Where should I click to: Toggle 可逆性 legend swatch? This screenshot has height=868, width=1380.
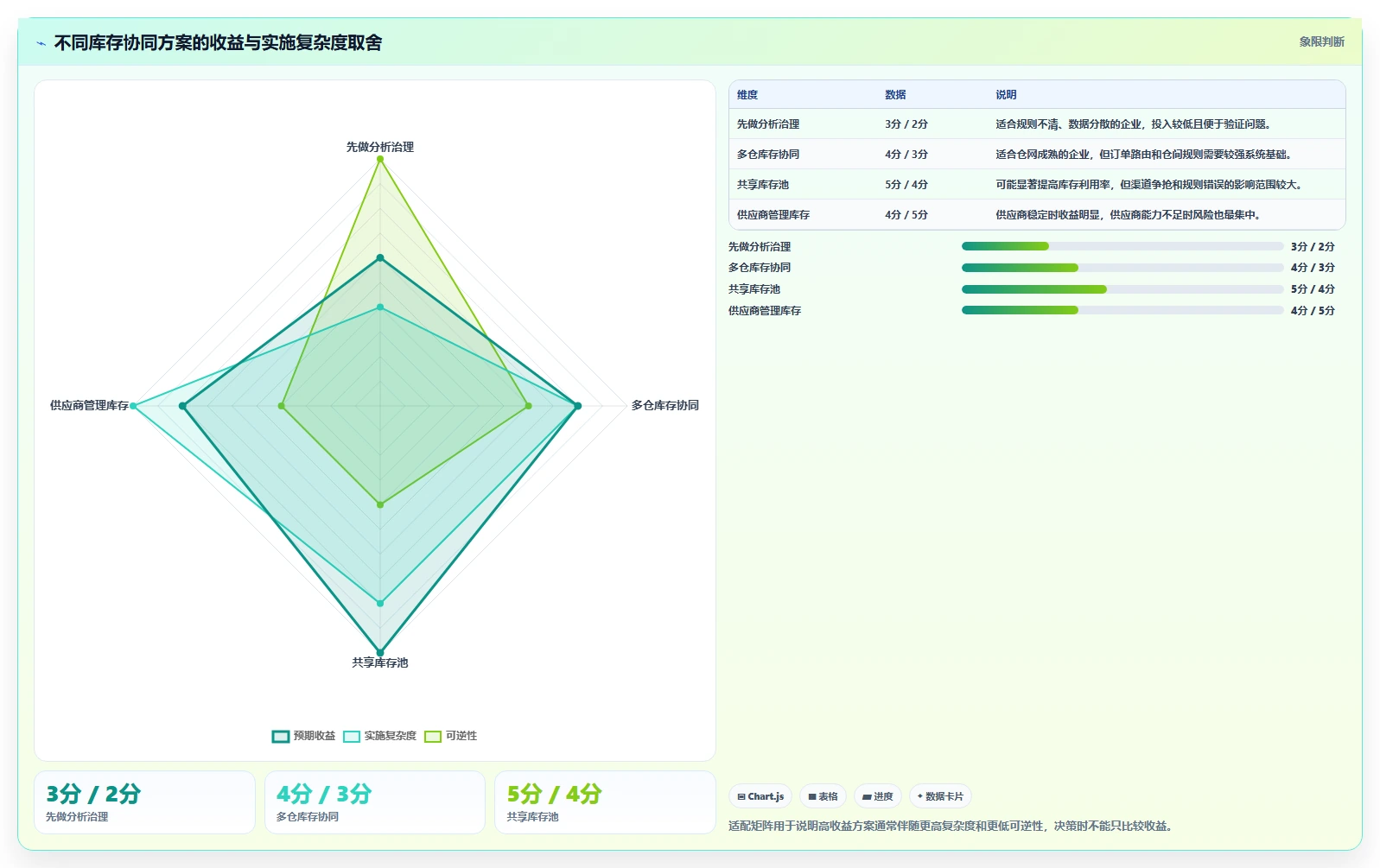433,736
